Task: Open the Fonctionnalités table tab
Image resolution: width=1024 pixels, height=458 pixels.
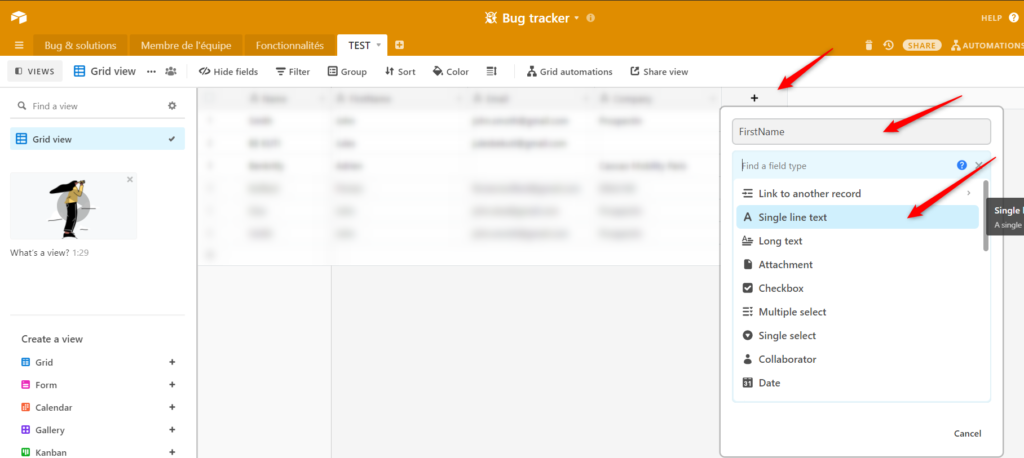Action: (289, 45)
